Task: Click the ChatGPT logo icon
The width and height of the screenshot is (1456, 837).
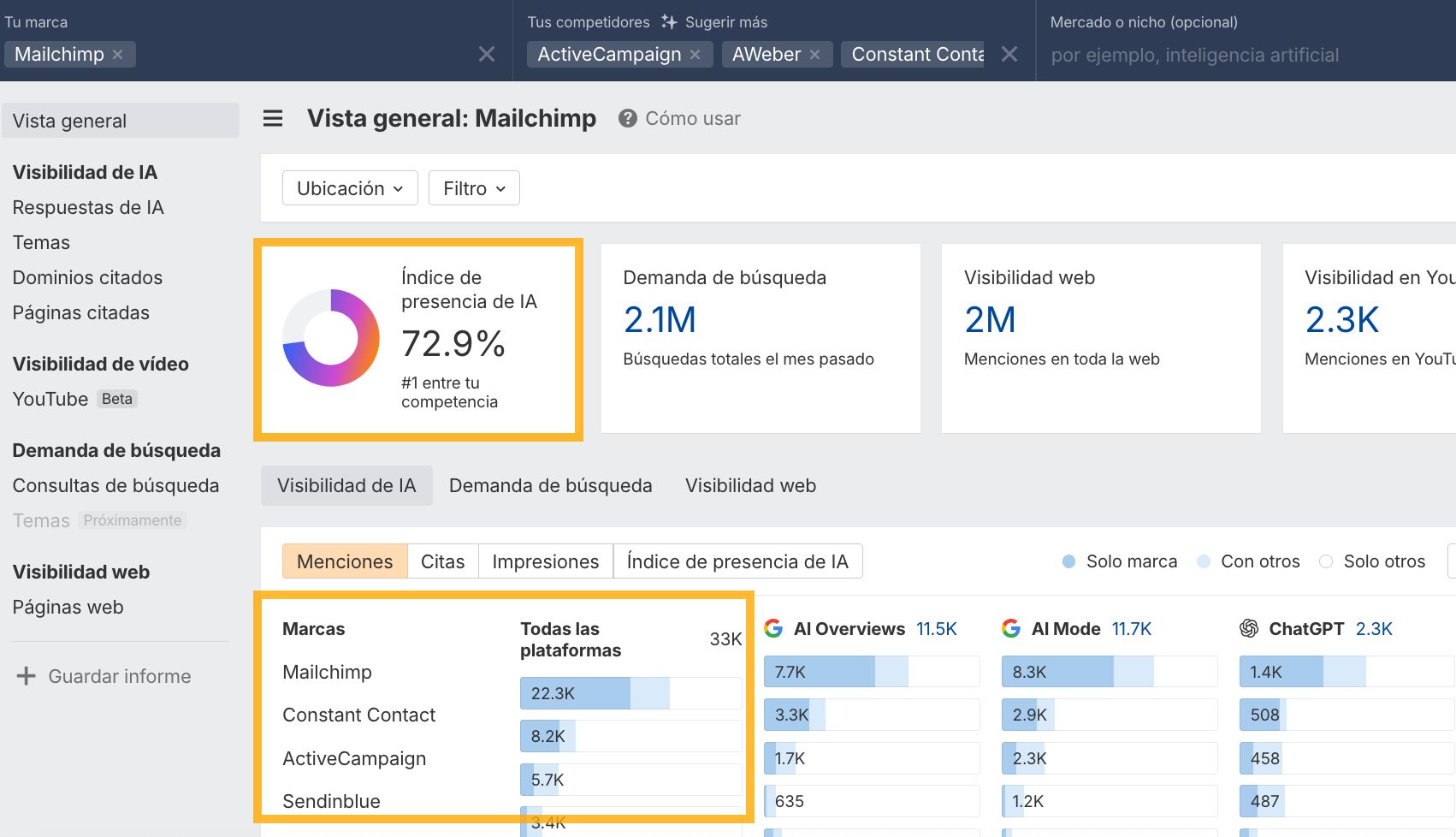Action: [1247, 628]
